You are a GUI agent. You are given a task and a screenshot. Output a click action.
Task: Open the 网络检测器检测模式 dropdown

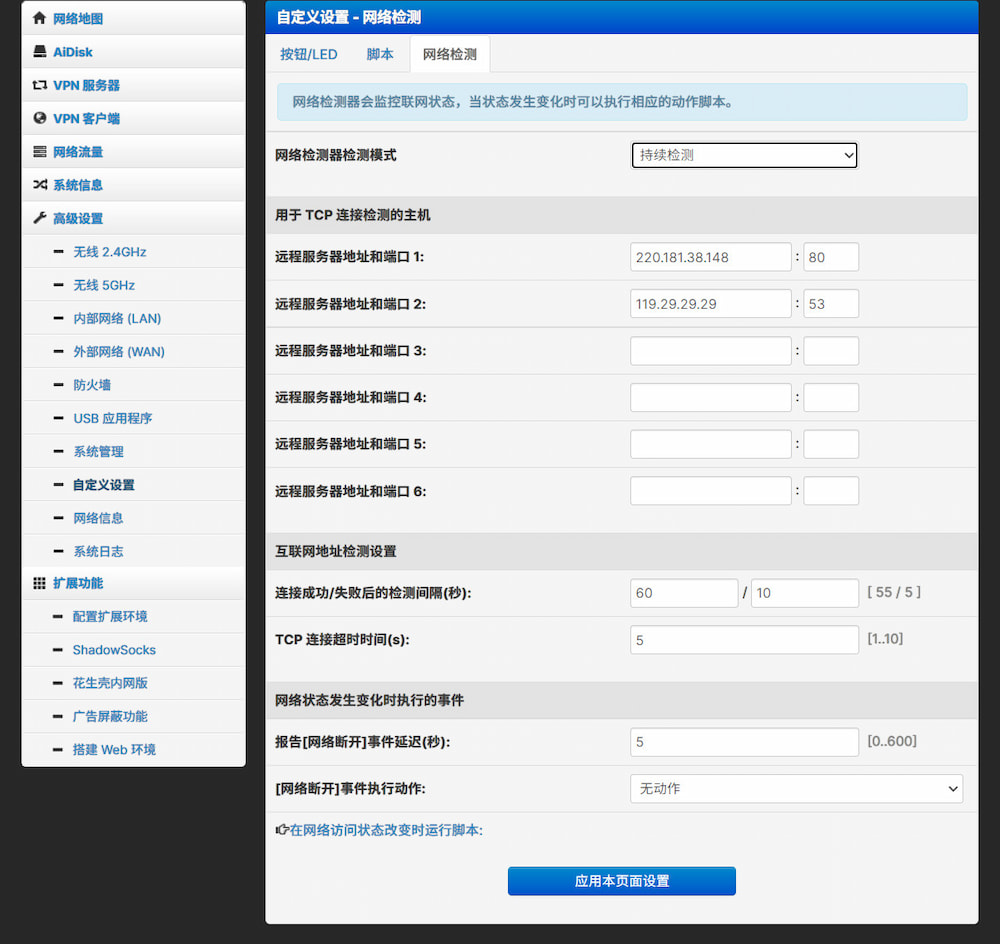coord(744,155)
